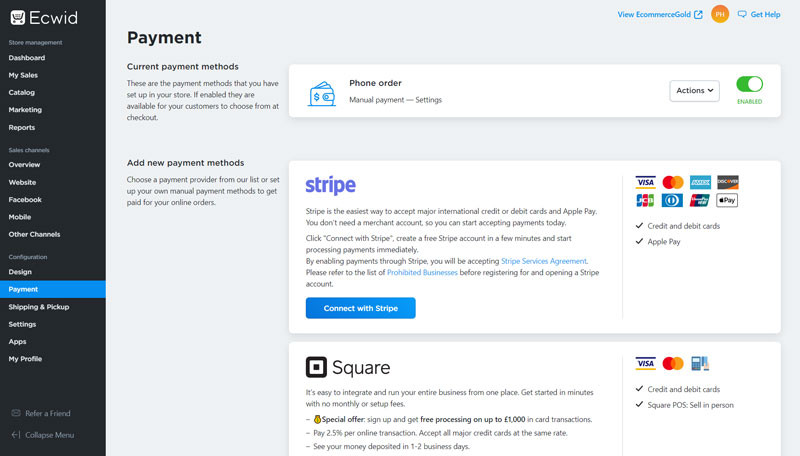Image resolution: width=800 pixels, height=456 pixels.
Task: Click the Get Help chat bubble icon
Action: [x=742, y=14]
